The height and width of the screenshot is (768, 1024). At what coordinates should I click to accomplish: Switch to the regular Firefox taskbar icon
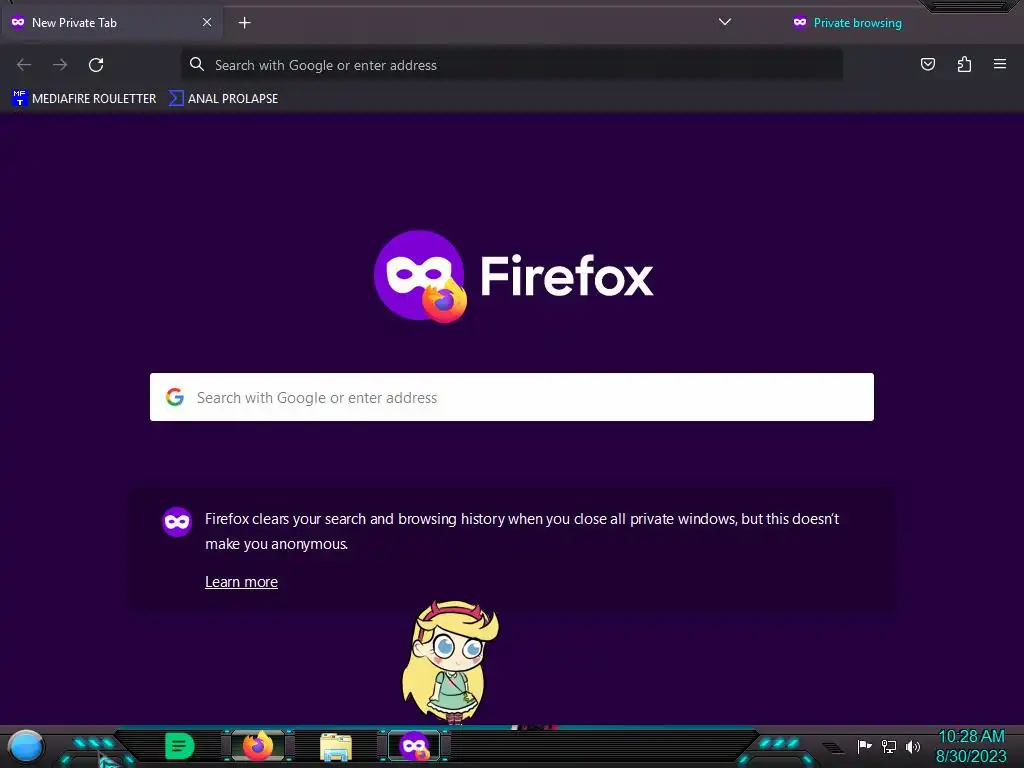258,746
